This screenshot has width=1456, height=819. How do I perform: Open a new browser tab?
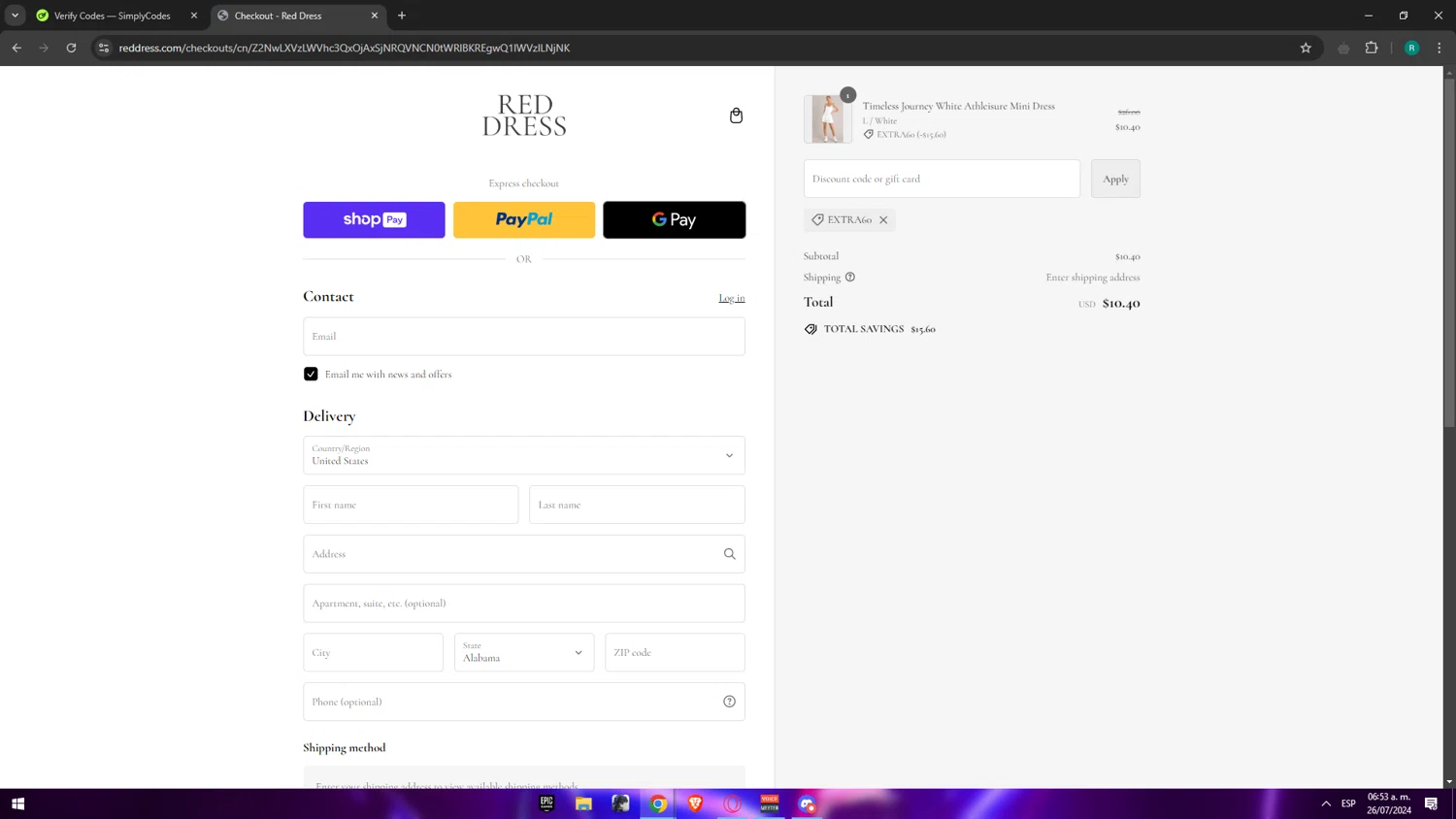pos(402,16)
